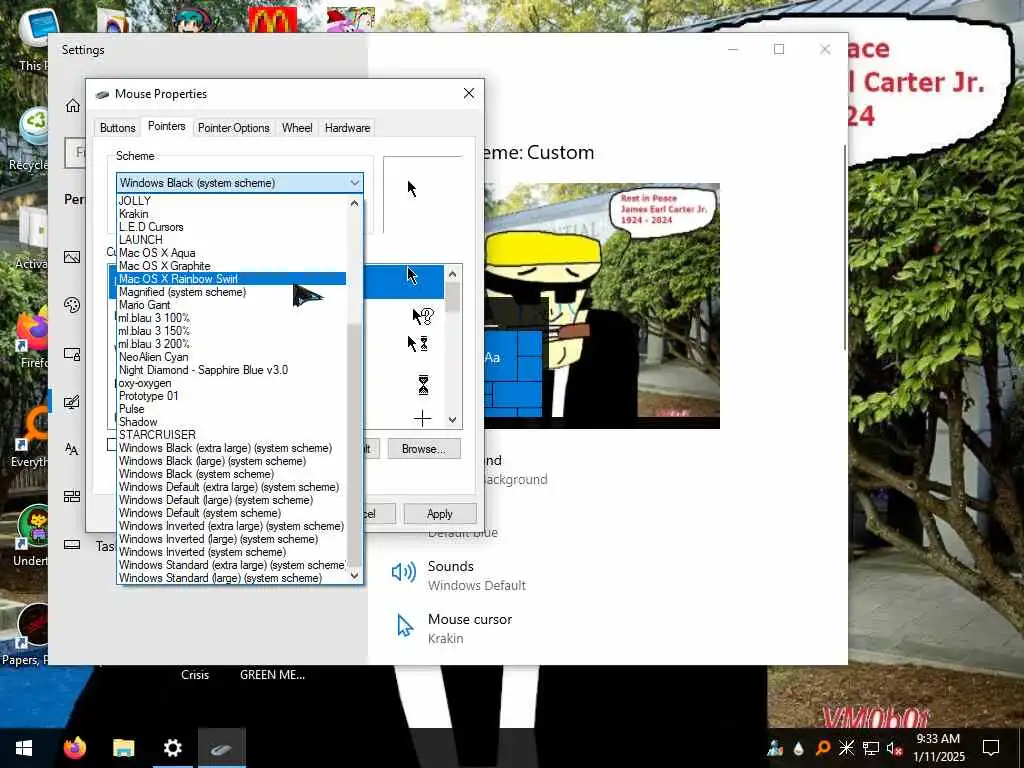The width and height of the screenshot is (1024, 768).
Task: Click the network tray icon
Action: click(871, 748)
